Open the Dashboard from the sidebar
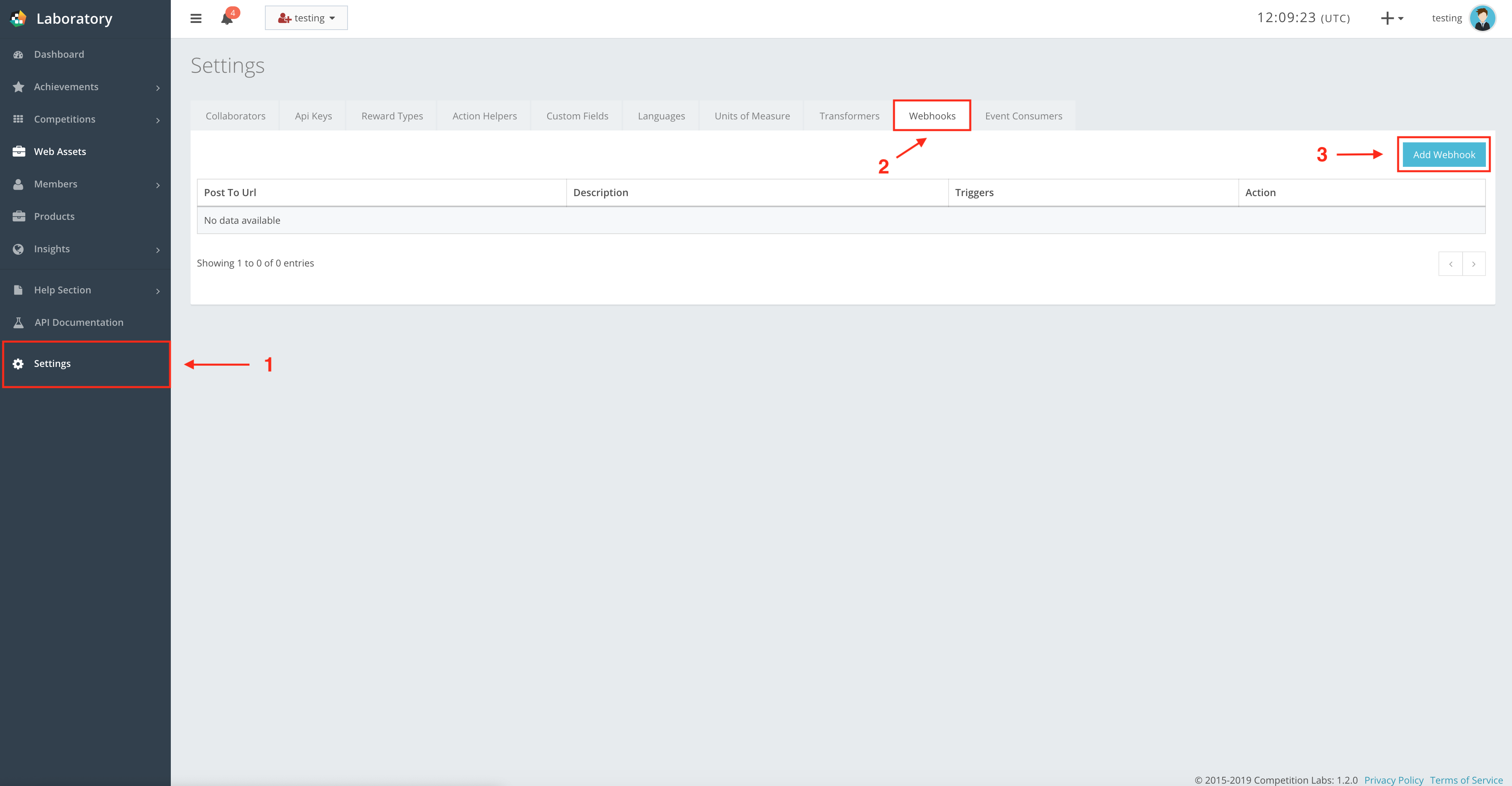This screenshot has width=1512, height=786. point(59,54)
